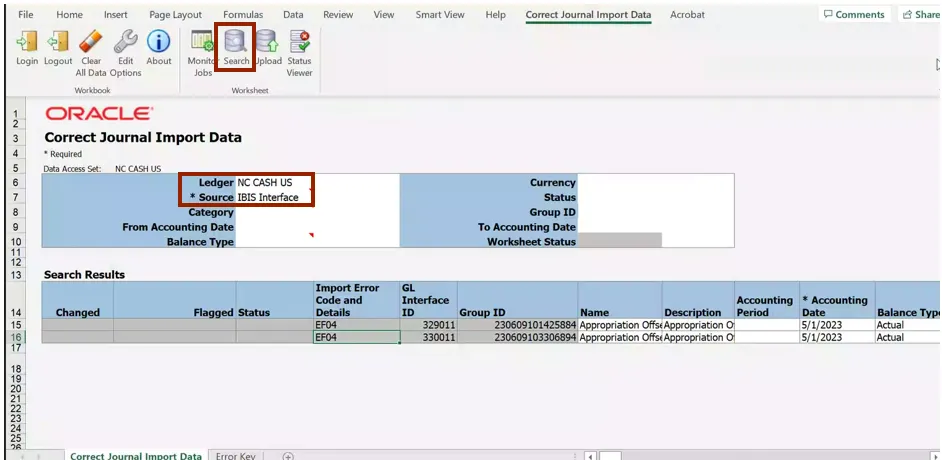Viewport: 942px width, 460px height.
Task: Click the Comments button
Action: 853,15
